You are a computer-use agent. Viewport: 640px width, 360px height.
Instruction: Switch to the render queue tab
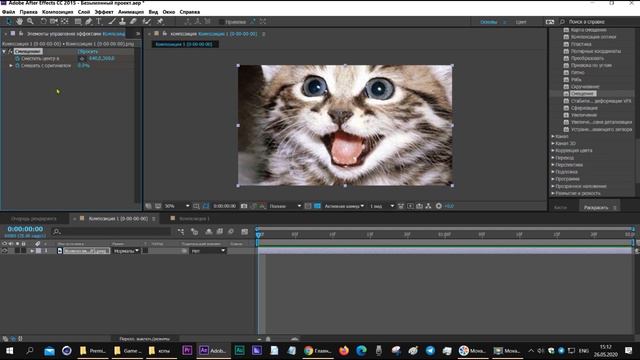[x=34, y=219]
